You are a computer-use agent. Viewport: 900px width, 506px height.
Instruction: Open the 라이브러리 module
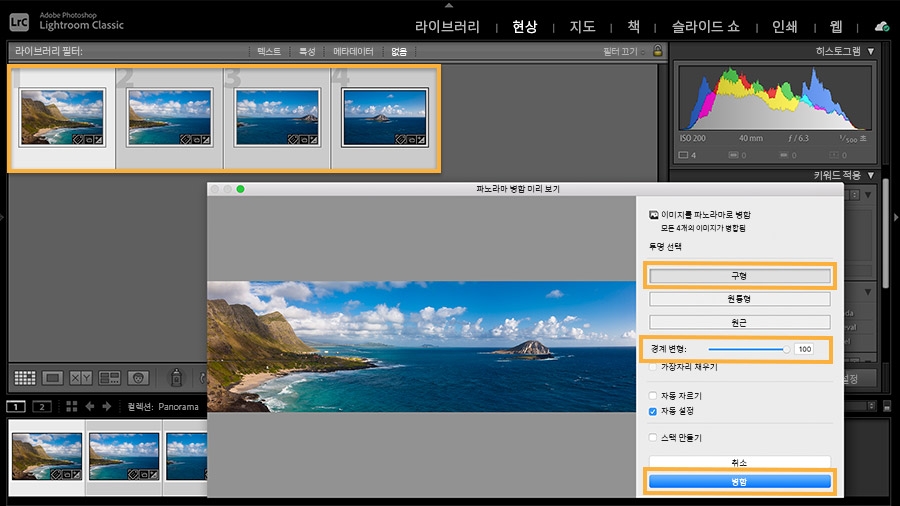447,26
